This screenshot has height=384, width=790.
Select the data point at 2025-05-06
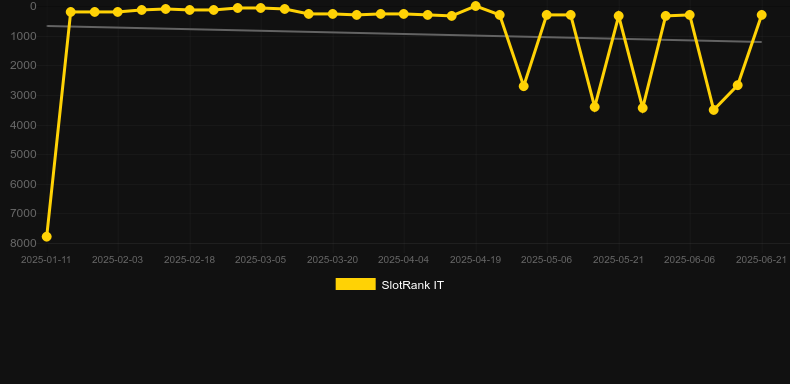[x=546, y=15]
